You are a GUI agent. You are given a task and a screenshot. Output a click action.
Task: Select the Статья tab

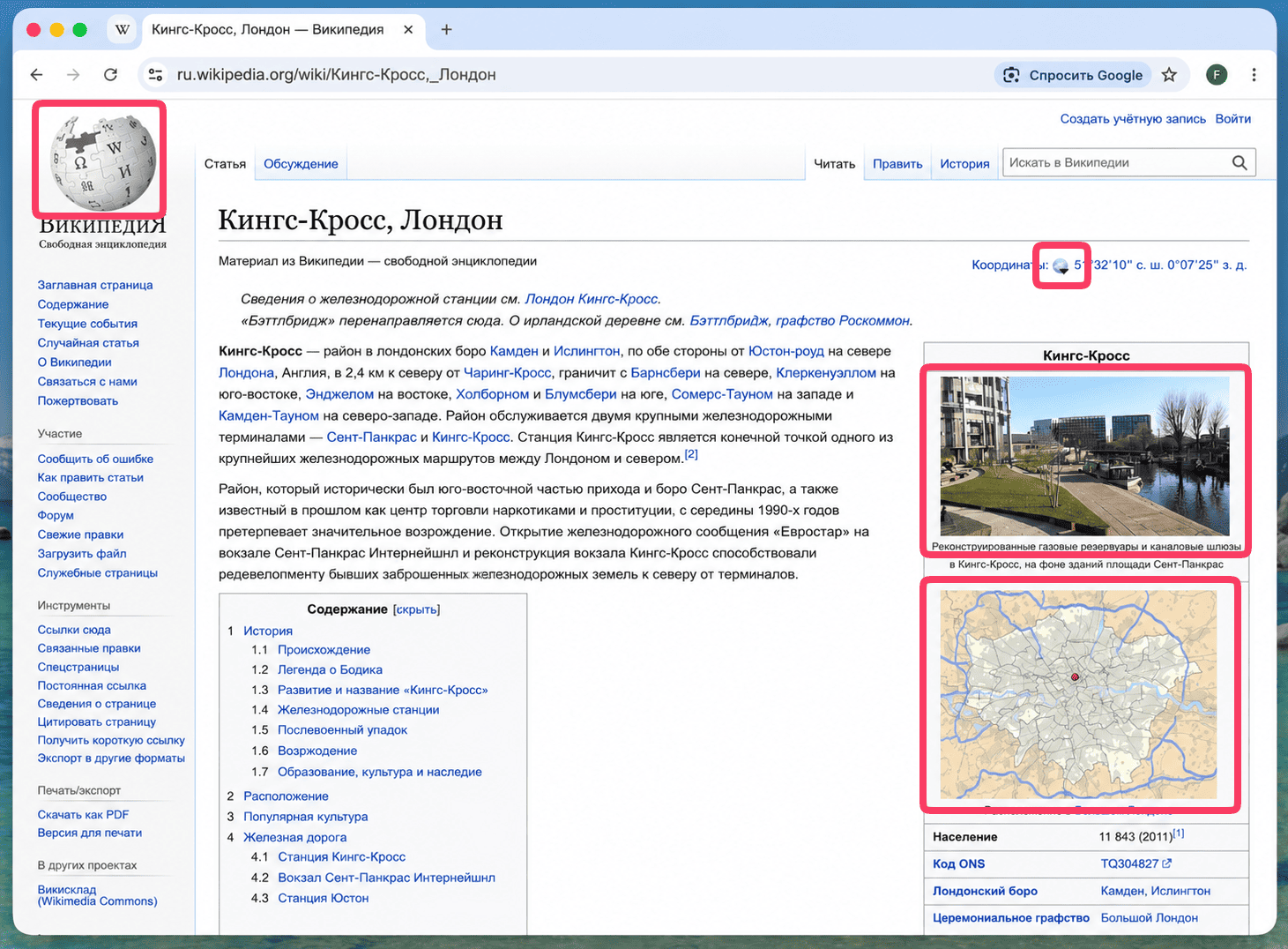click(225, 164)
